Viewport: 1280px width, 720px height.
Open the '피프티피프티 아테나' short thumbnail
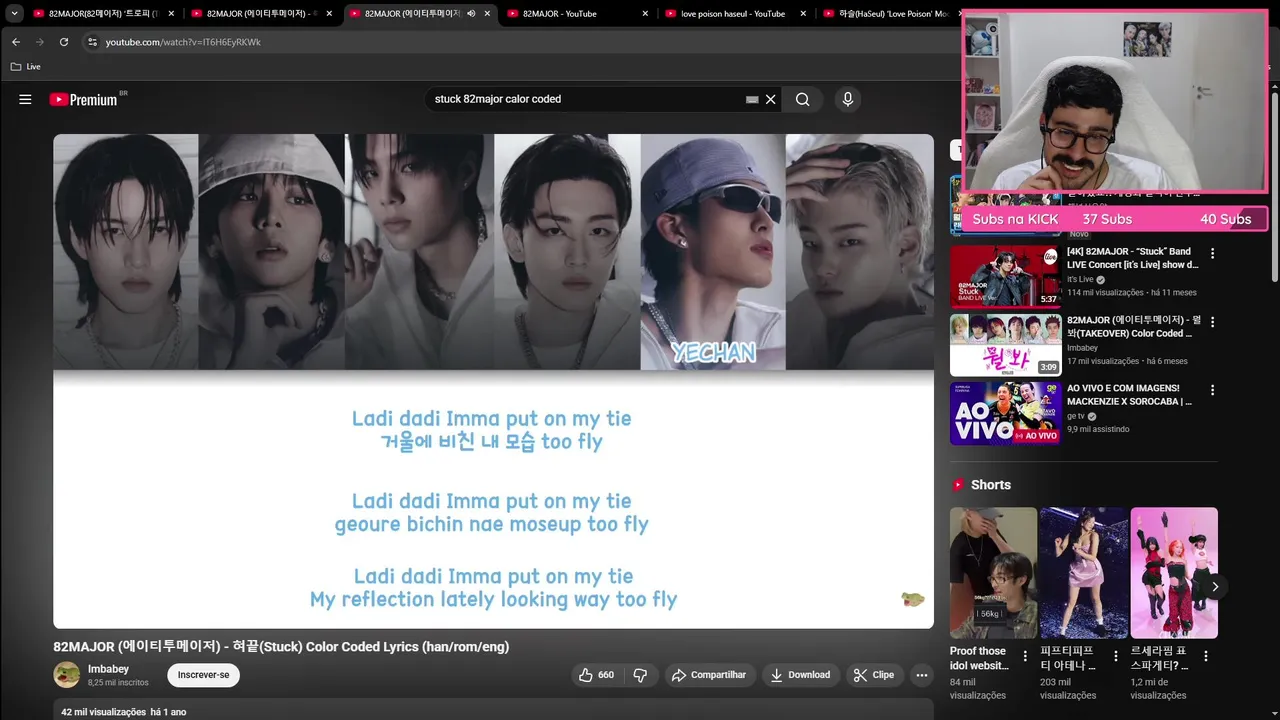tap(1084, 572)
